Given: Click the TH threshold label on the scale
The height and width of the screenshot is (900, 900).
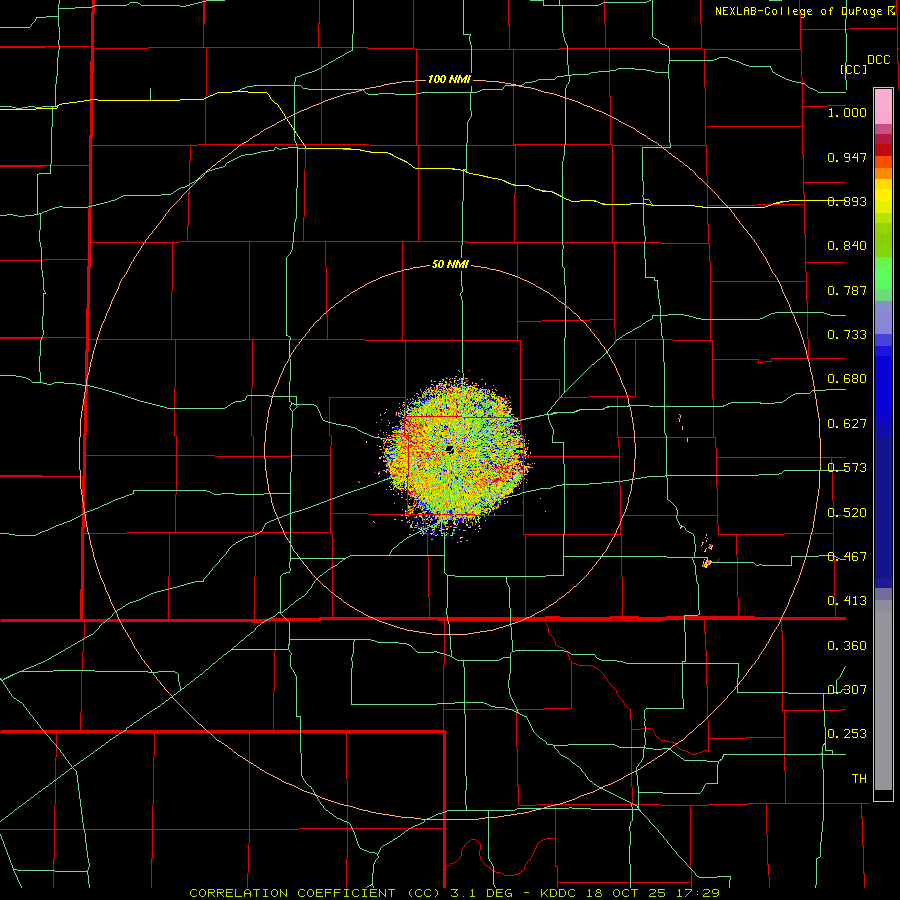Looking at the screenshot, I should 859,779.
